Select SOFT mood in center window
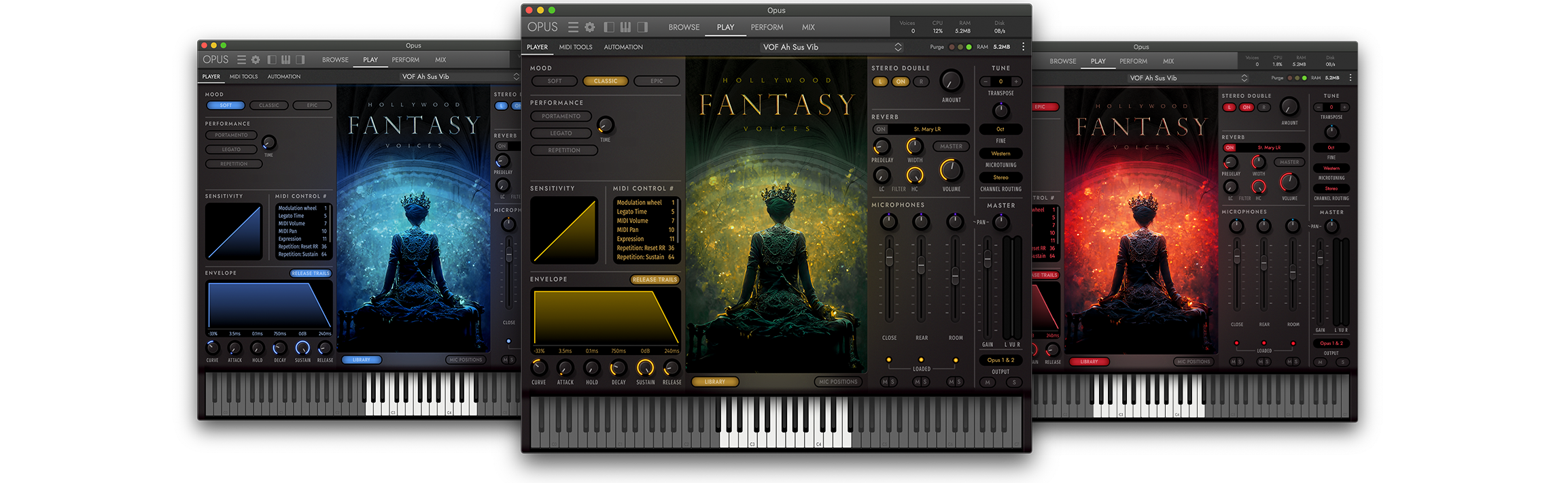The width and height of the screenshot is (1568, 483). point(555,81)
